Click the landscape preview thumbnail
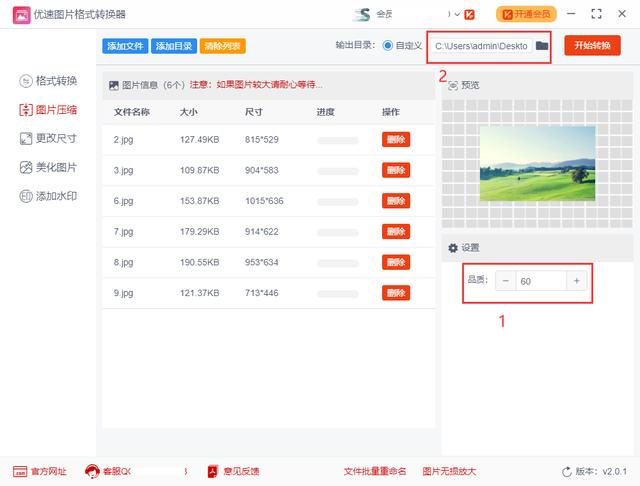The width and height of the screenshot is (640, 486). [x=537, y=163]
